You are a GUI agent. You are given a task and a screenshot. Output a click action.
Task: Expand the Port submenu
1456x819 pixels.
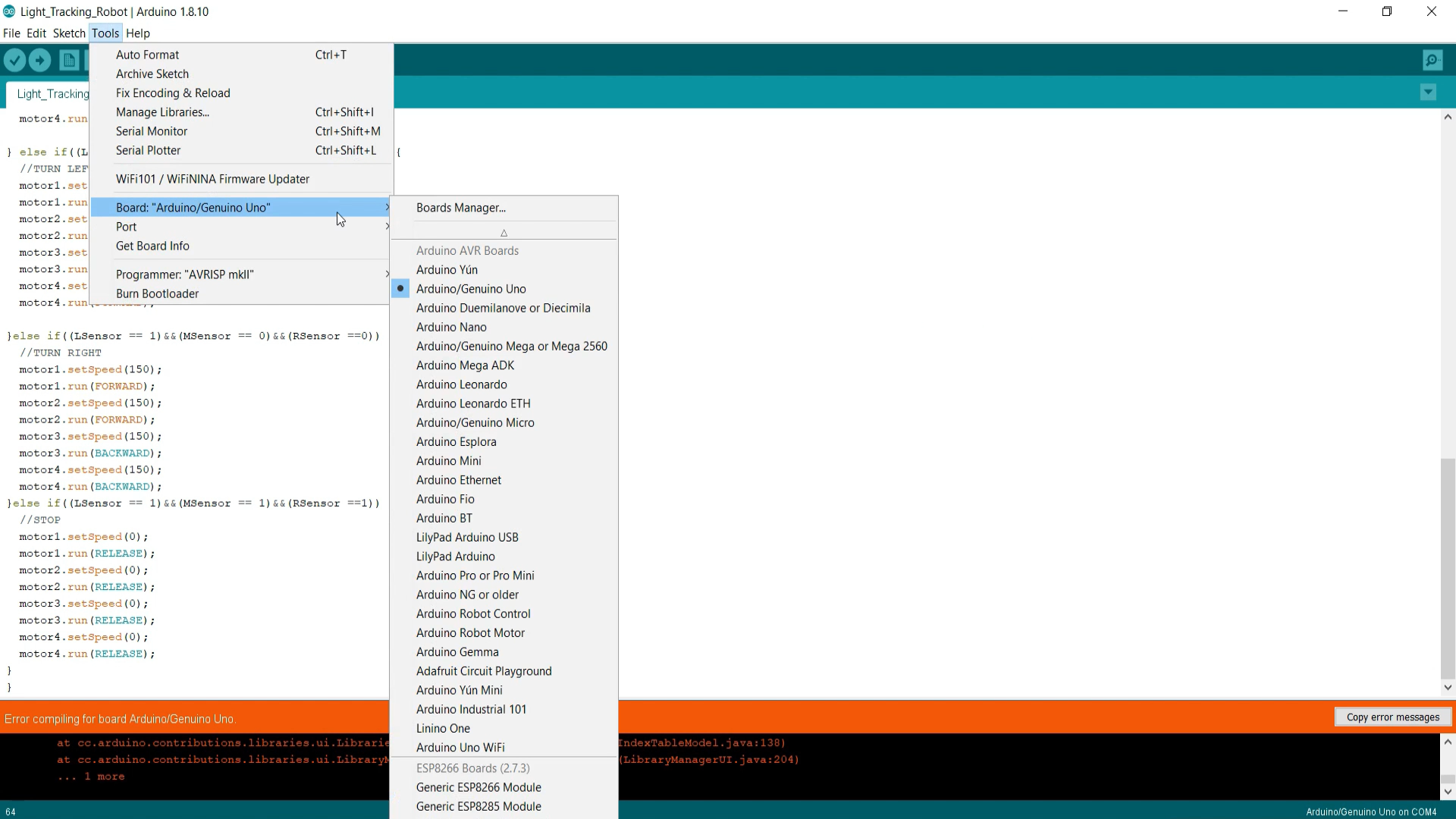[x=241, y=227]
